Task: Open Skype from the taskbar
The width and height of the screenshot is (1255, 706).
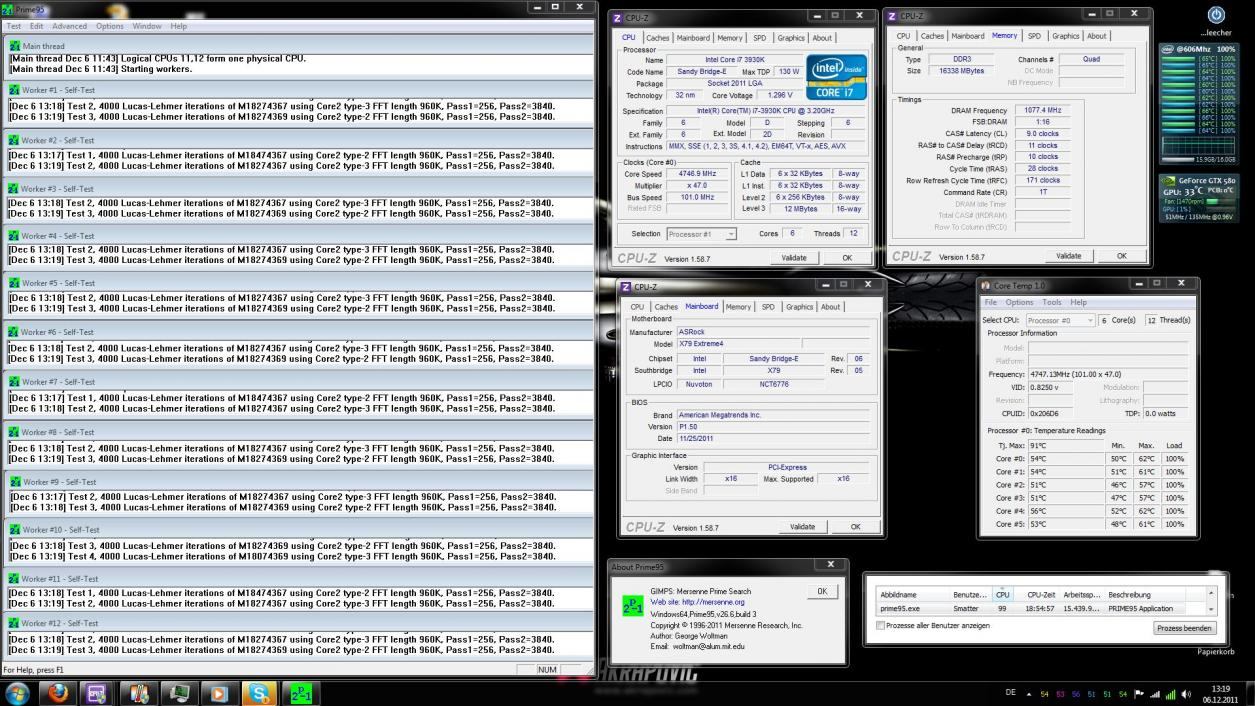Action: pyautogui.click(x=260, y=692)
